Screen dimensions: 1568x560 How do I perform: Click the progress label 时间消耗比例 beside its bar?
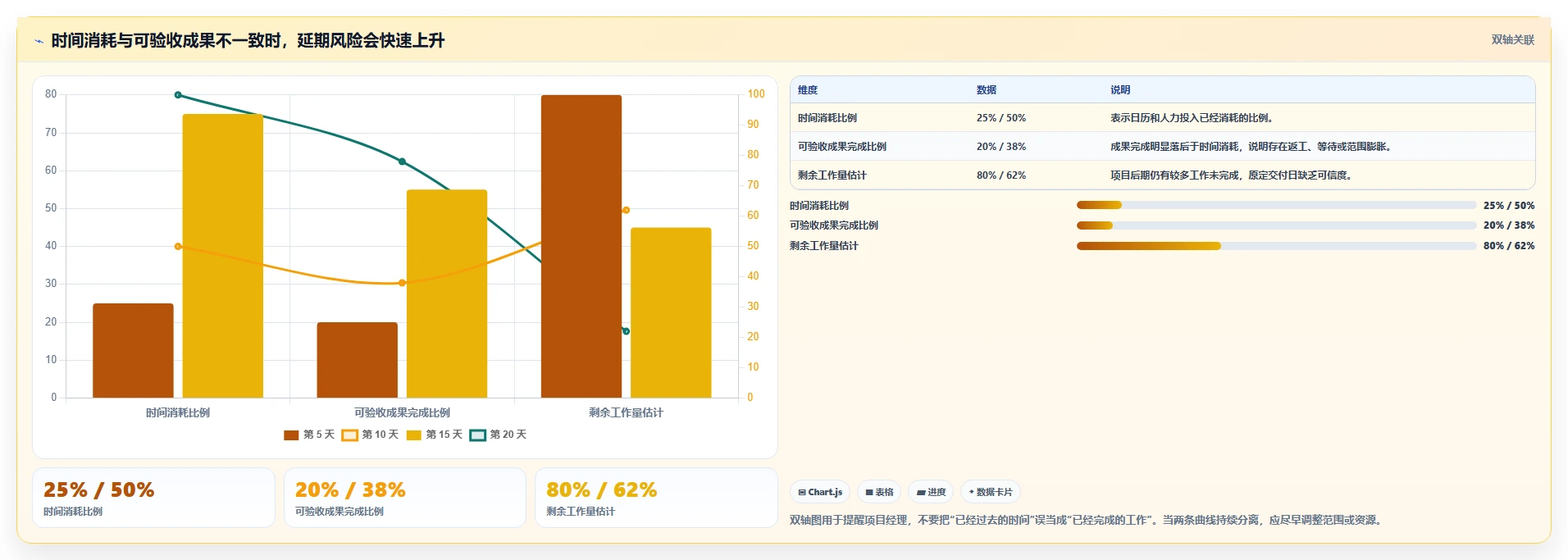[x=819, y=206]
